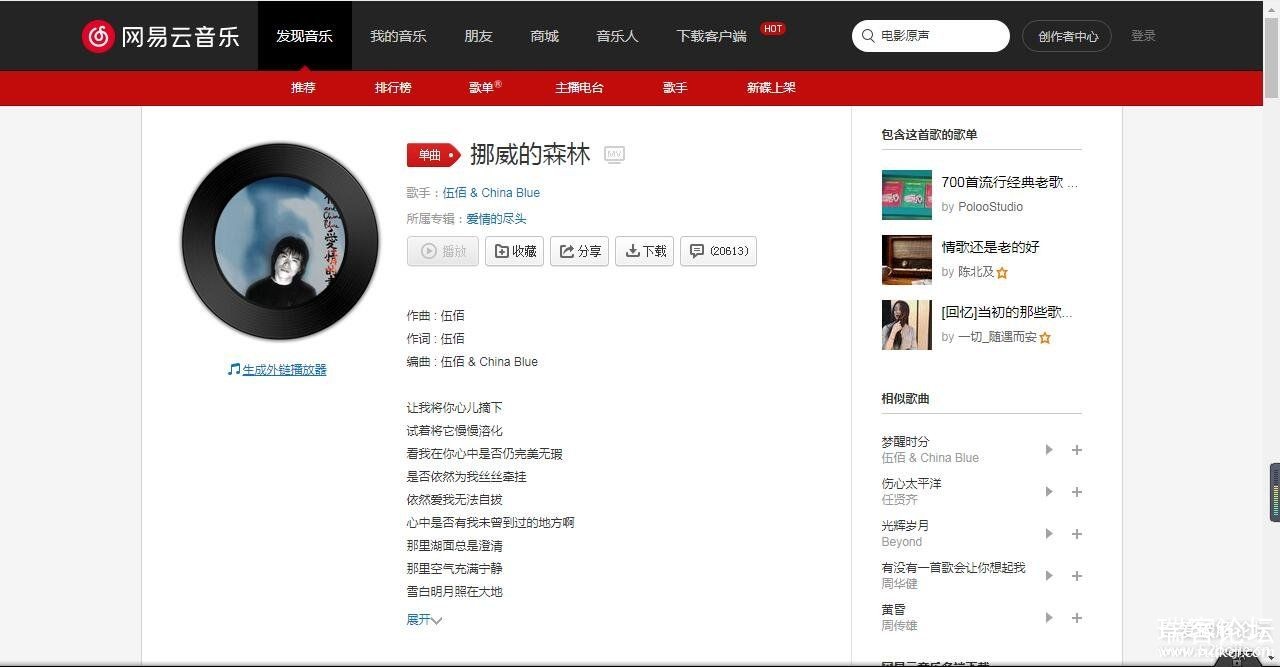Image resolution: width=1280 pixels, height=667 pixels.
Task: Open playlist title [回忆]当初的那些歌
Action: (1007, 312)
